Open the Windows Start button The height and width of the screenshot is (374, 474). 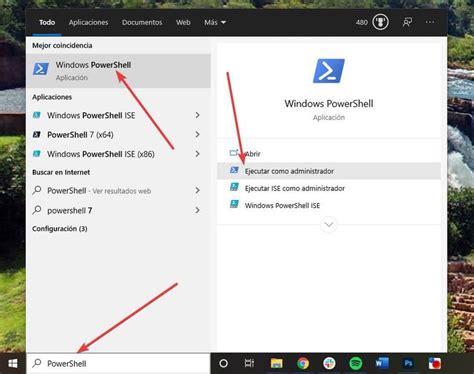[x=13, y=363]
